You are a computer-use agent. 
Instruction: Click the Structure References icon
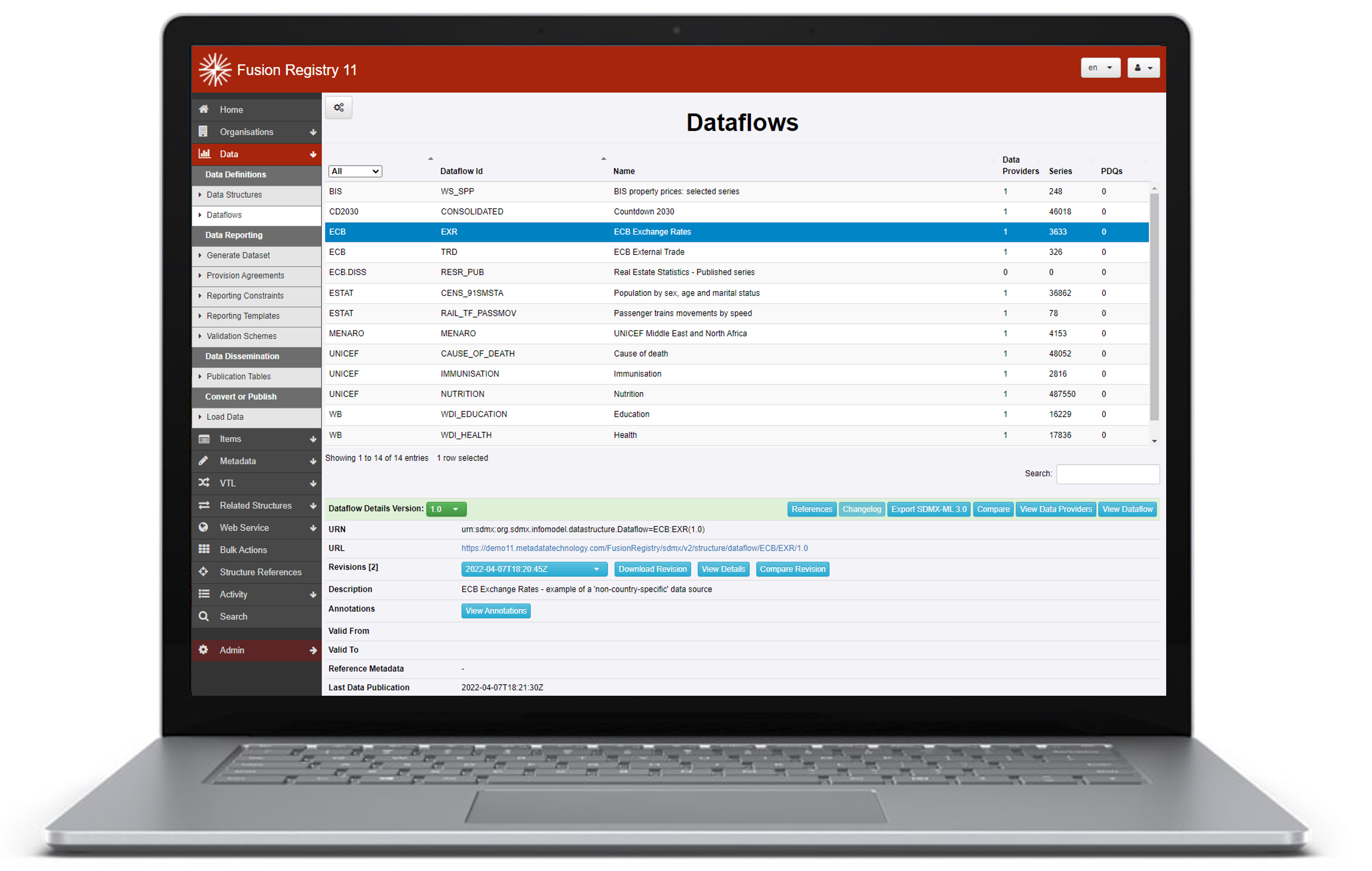(204, 571)
